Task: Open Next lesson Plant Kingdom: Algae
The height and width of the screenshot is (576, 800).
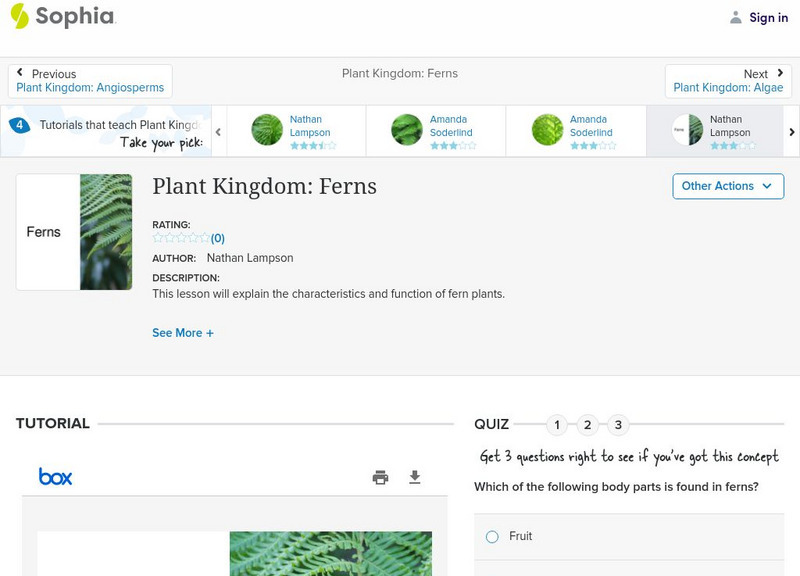Action: tap(728, 81)
